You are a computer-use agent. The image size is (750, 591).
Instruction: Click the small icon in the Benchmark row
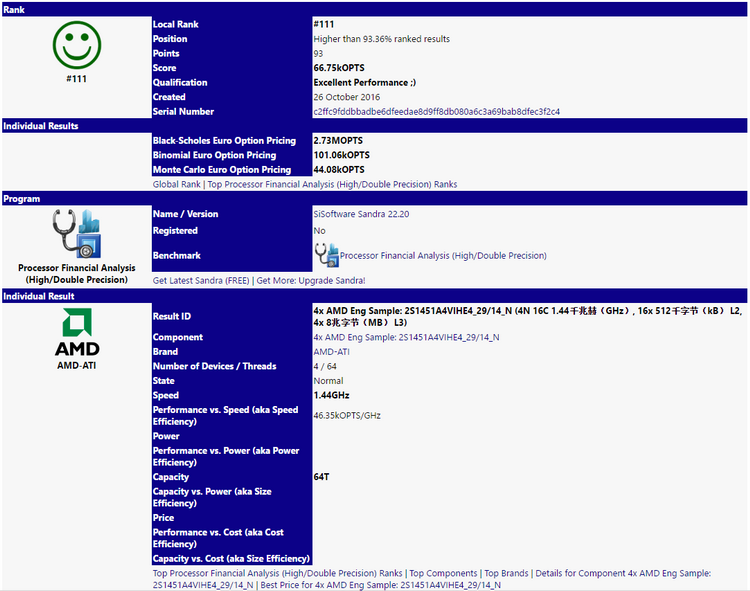[326, 255]
